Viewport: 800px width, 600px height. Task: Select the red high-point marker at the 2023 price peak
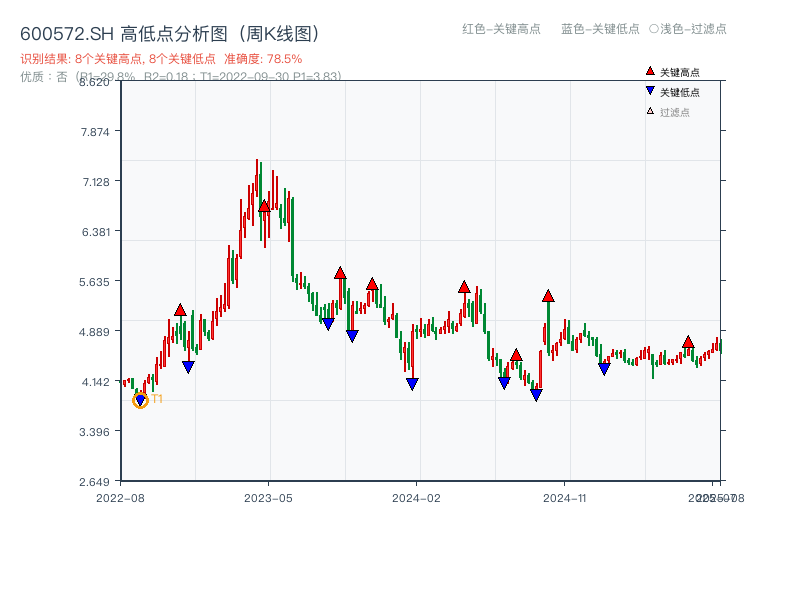click(x=263, y=207)
